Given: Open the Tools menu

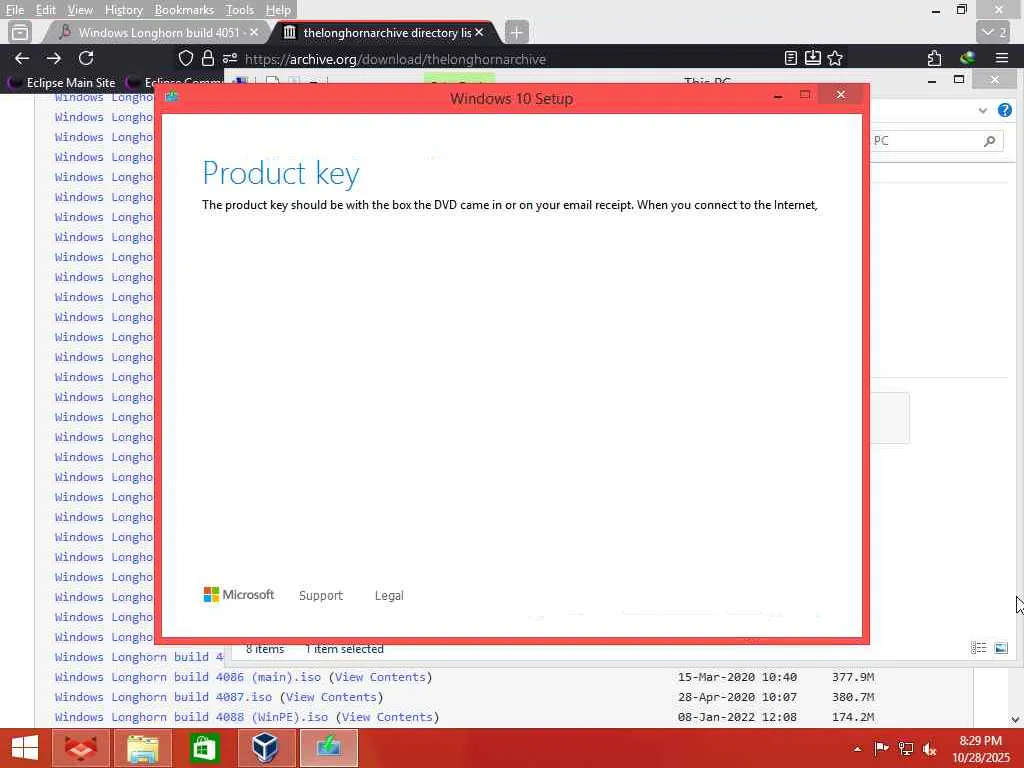Looking at the screenshot, I should (x=240, y=10).
